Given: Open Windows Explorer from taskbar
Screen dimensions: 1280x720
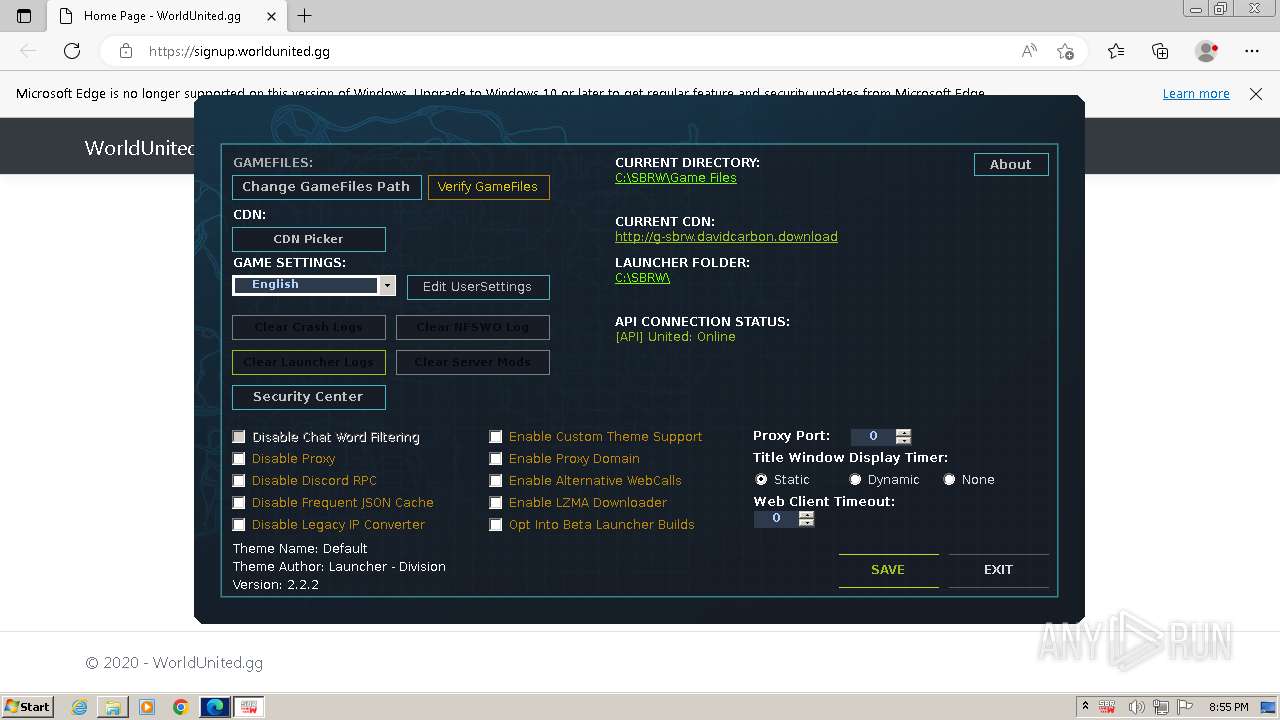Looking at the screenshot, I should [113, 707].
